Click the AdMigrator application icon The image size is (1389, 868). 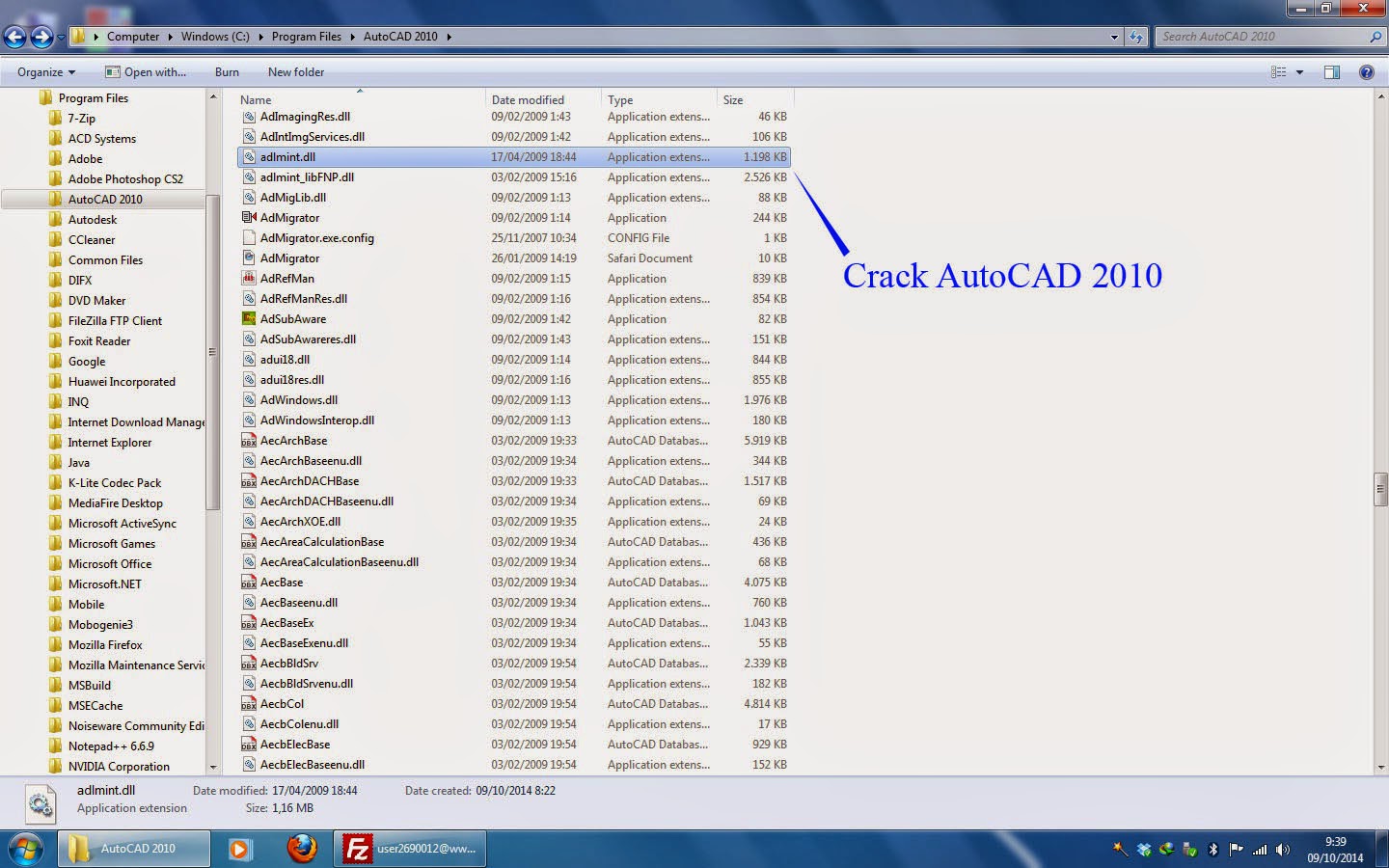point(249,218)
